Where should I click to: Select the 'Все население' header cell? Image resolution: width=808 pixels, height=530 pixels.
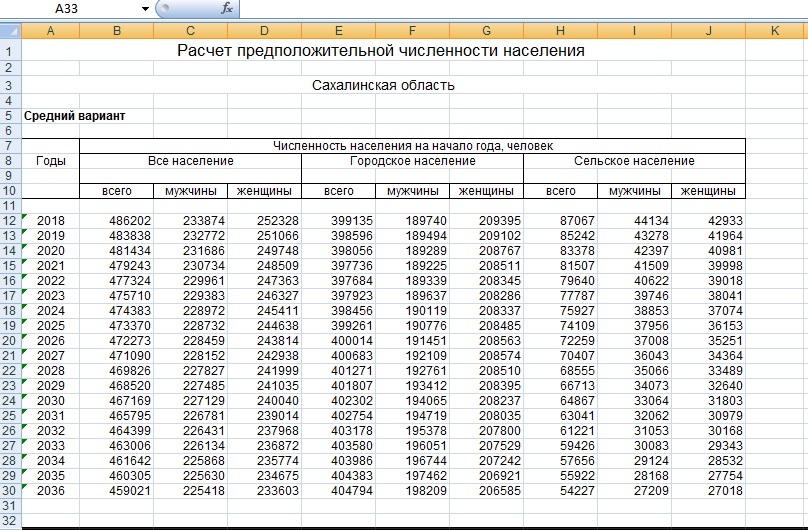(190, 161)
